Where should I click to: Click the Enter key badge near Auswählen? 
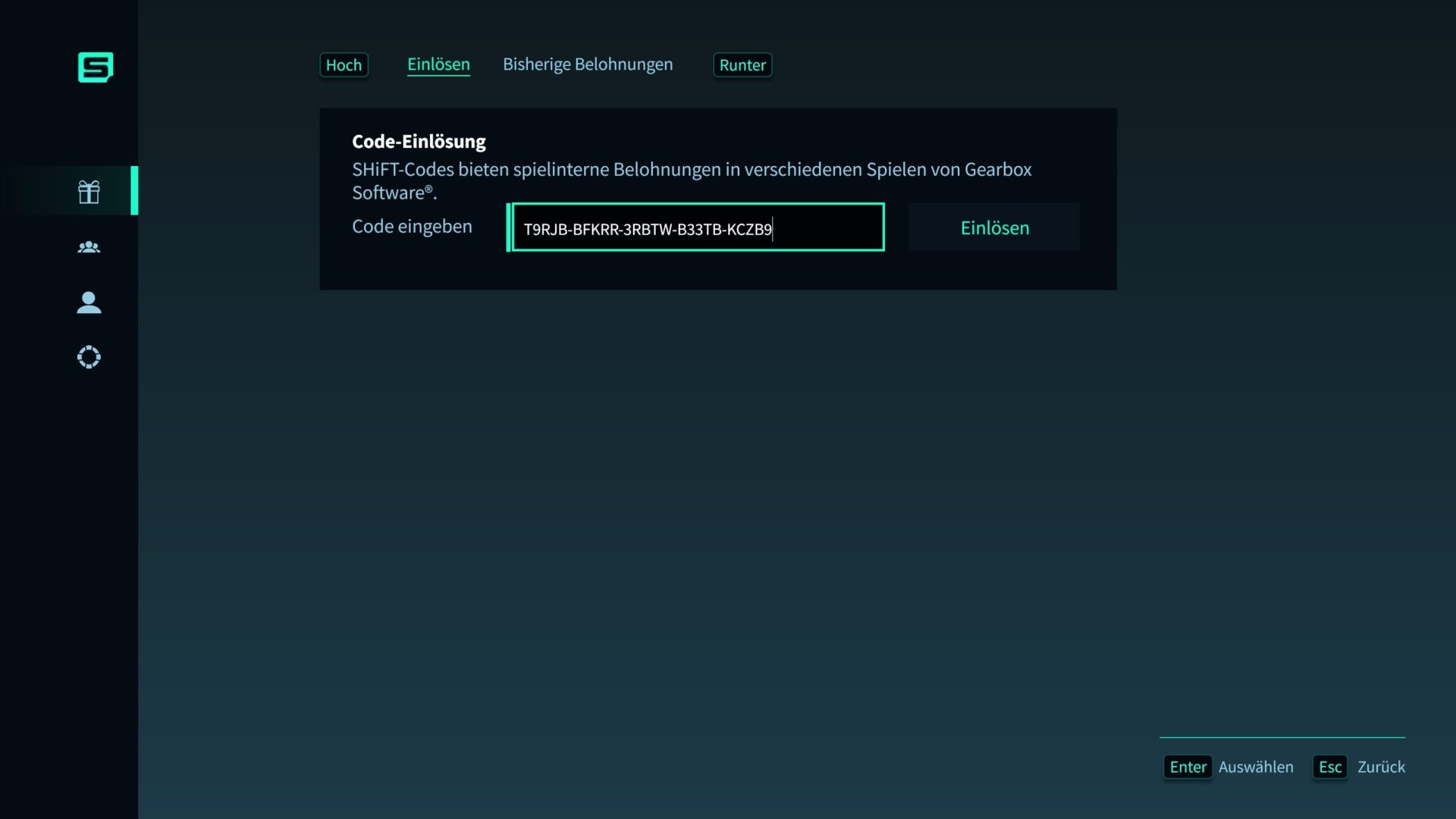pyautogui.click(x=1188, y=767)
